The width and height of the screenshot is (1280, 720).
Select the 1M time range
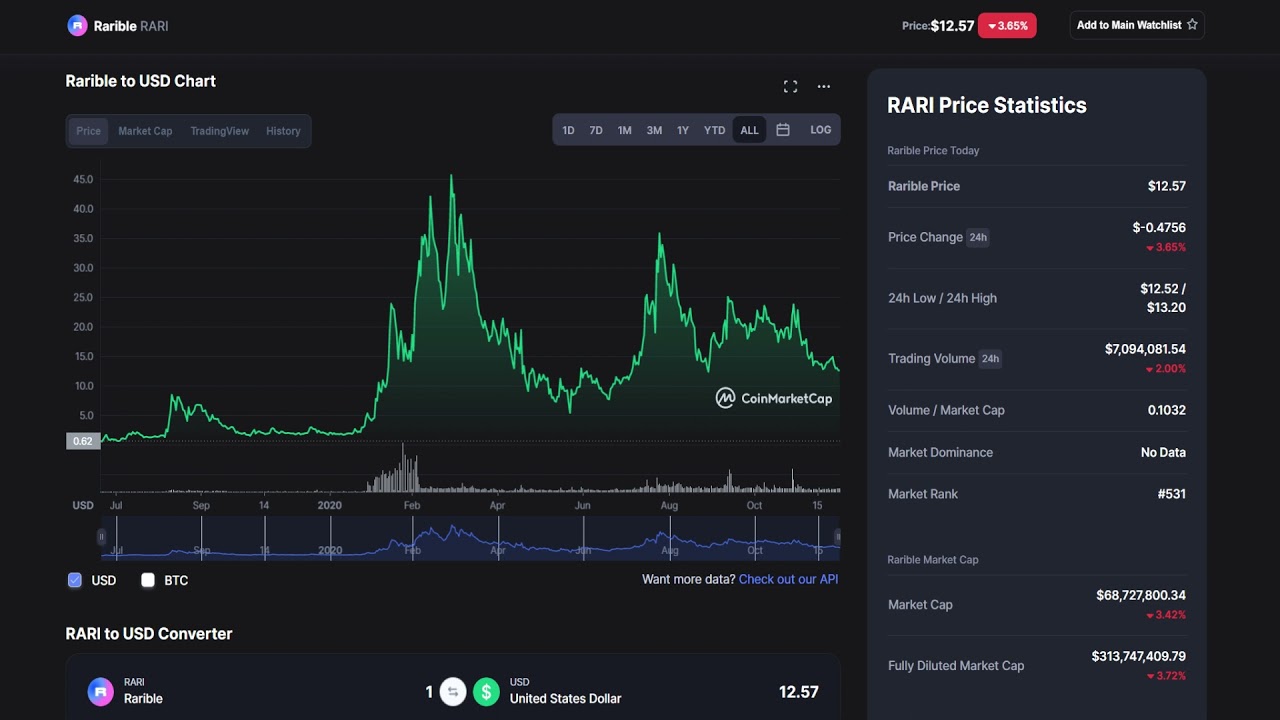(x=625, y=130)
